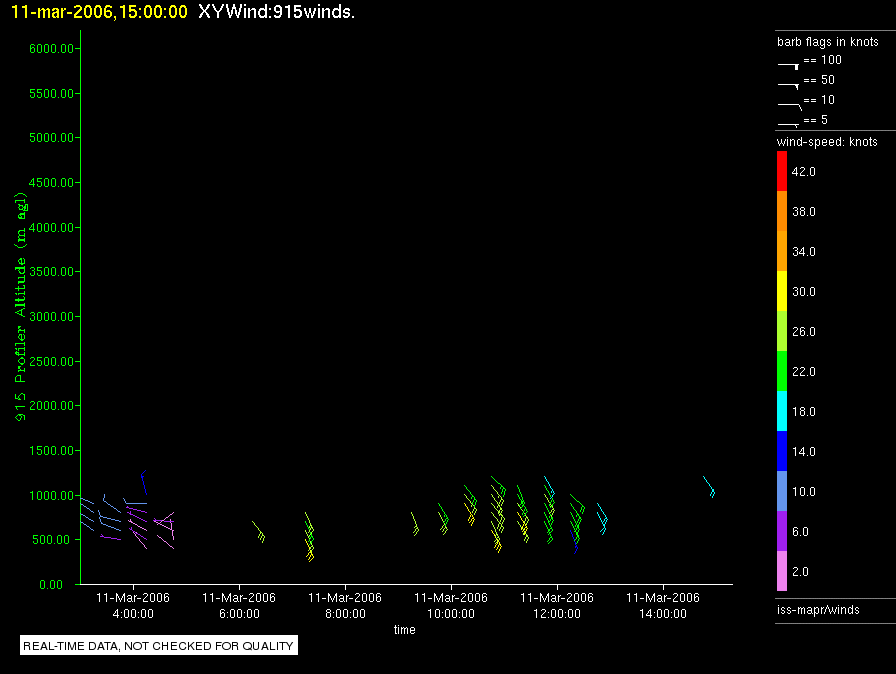The width and height of the screenshot is (896, 674).
Task: Select the light blue 10.0 knots color band
Action: point(782,491)
